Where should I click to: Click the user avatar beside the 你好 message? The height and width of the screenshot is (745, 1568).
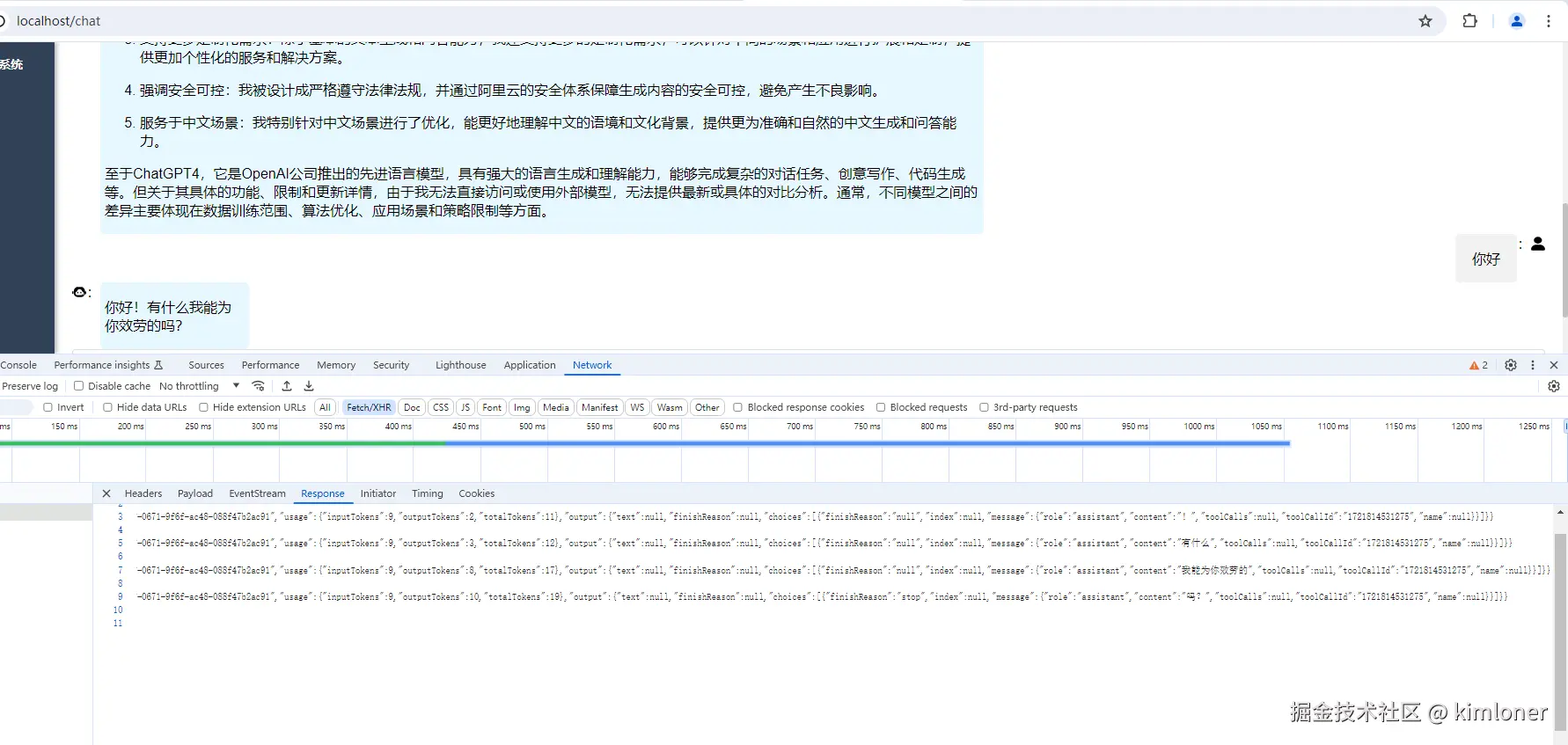point(1538,244)
